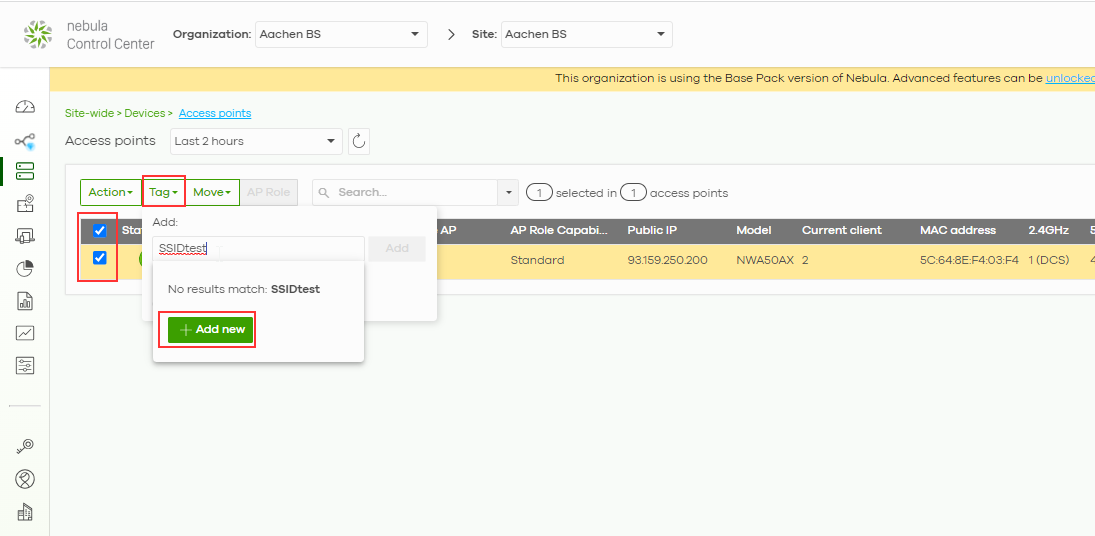
Task: Click the refresh icon beside time range
Action: click(359, 142)
